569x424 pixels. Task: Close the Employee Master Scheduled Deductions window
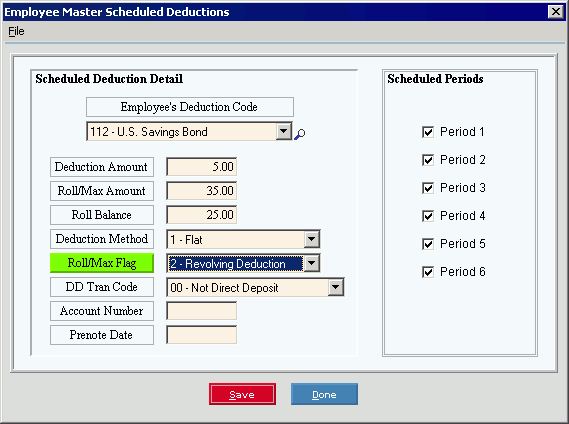(556, 12)
